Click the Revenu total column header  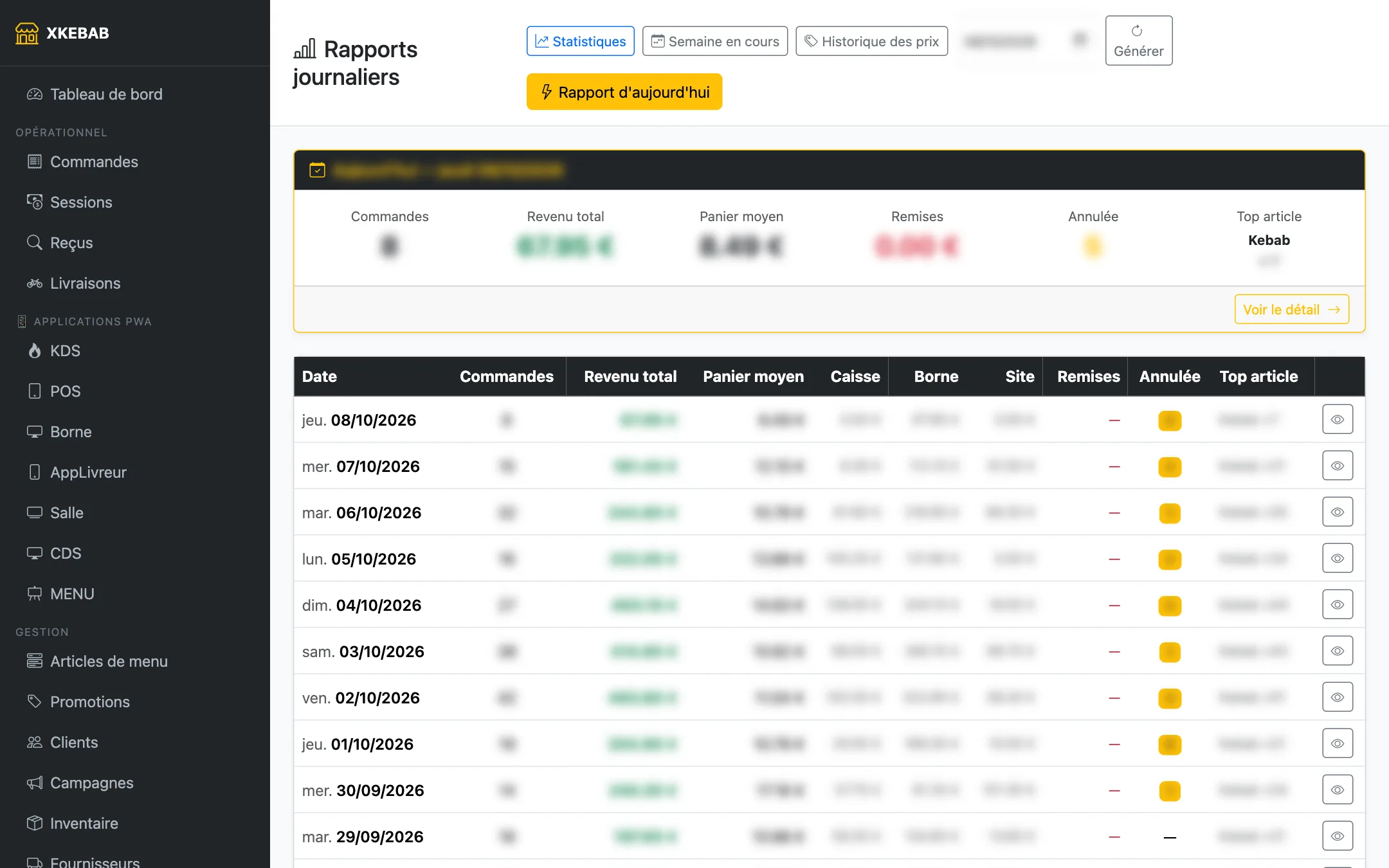630,377
